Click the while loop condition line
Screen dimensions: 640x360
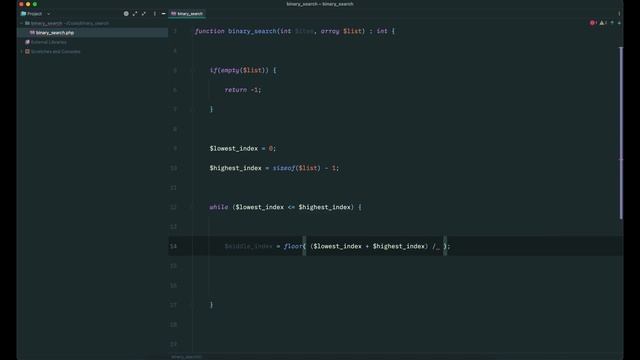(285, 207)
